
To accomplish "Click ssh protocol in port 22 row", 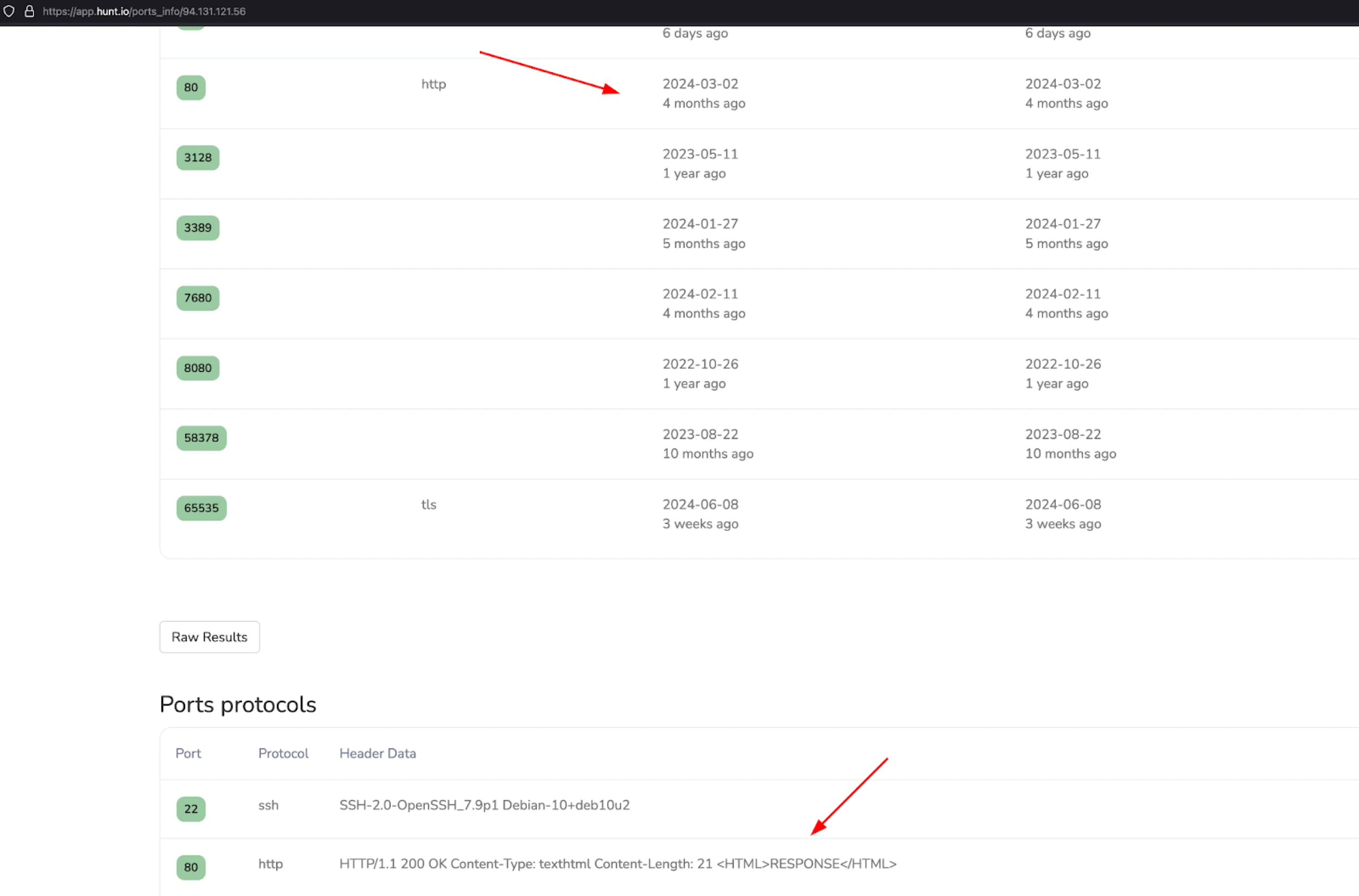I will click(x=268, y=805).
